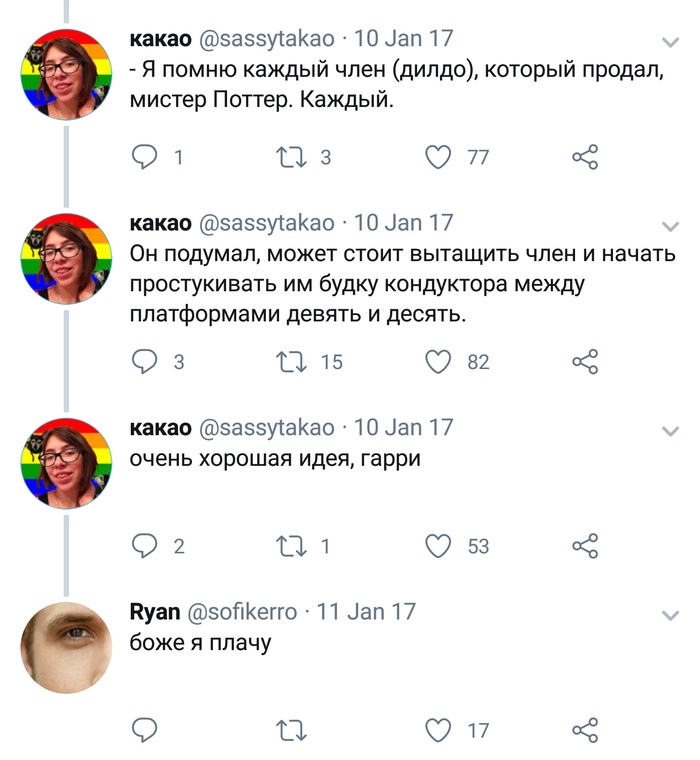Share the 'очень хорошая идея, гарри' tweet

coord(585,546)
